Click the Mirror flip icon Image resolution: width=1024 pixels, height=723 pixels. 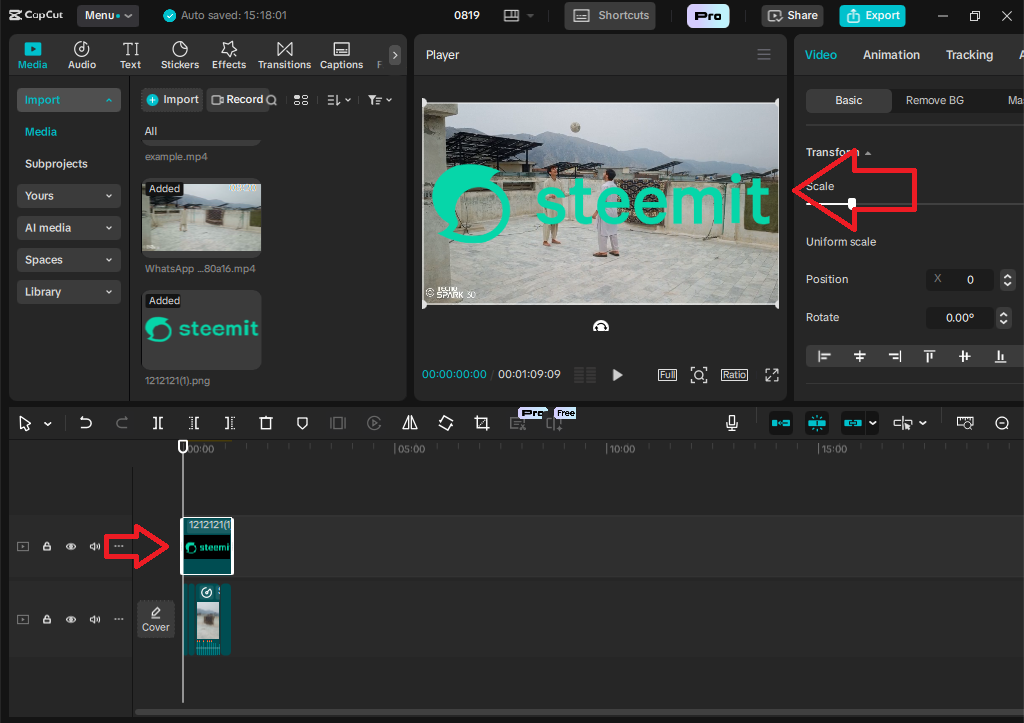click(410, 423)
